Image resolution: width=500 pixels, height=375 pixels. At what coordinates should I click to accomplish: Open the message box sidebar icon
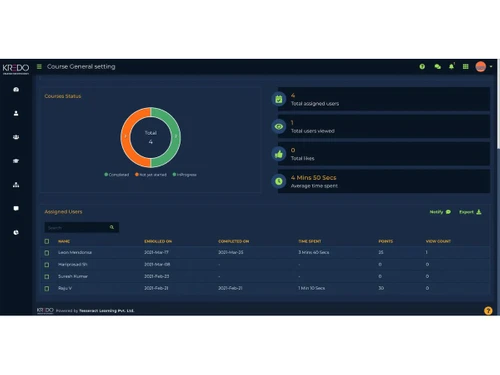[x=16, y=208]
